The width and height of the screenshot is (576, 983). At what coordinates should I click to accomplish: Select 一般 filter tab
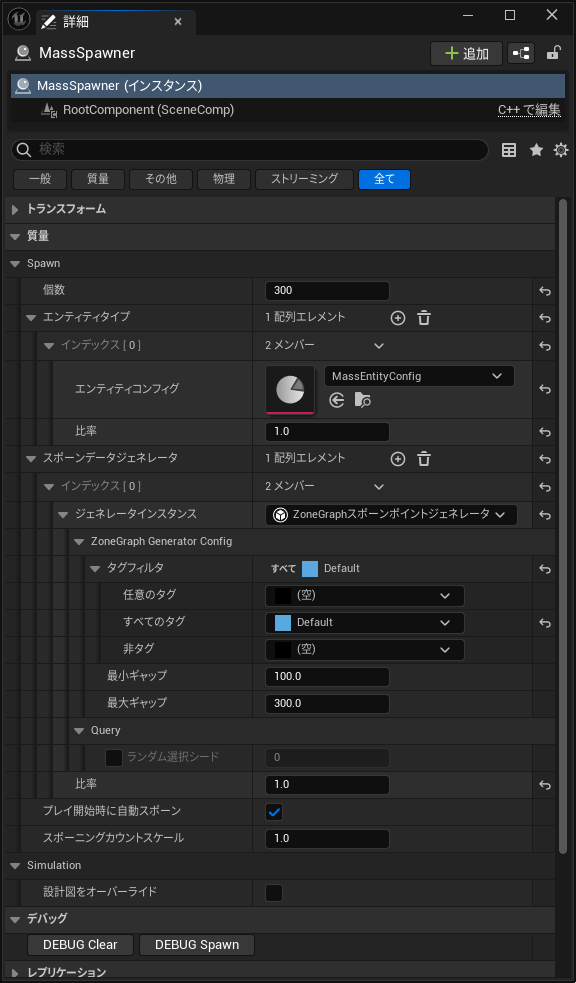(40, 179)
